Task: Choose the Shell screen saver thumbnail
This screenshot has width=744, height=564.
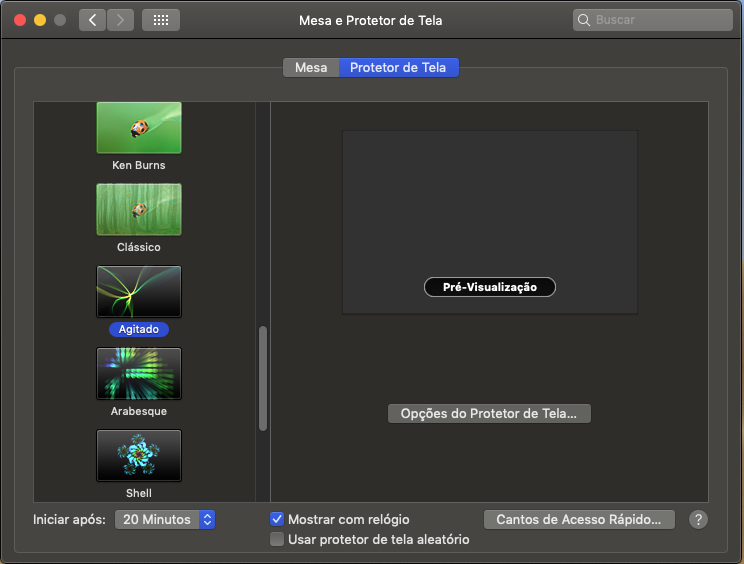Action: [139, 455]
